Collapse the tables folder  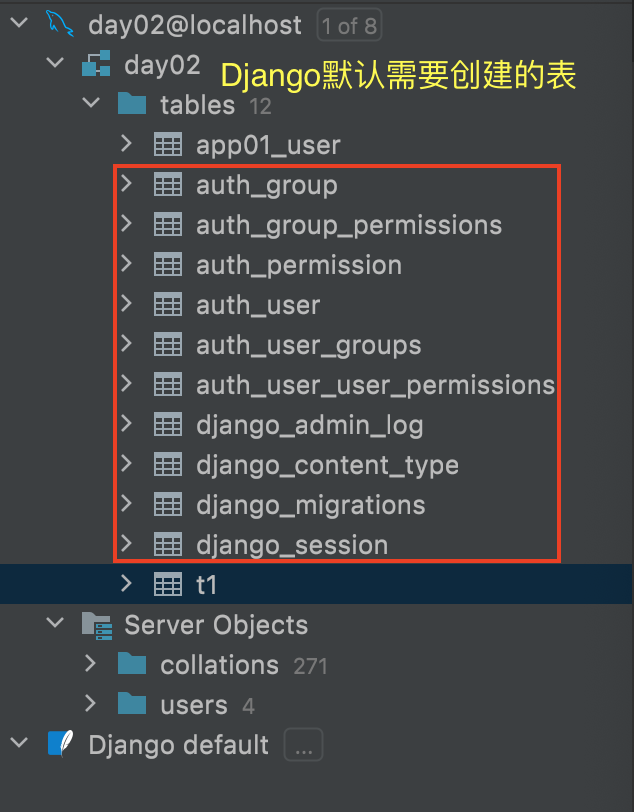91,104
